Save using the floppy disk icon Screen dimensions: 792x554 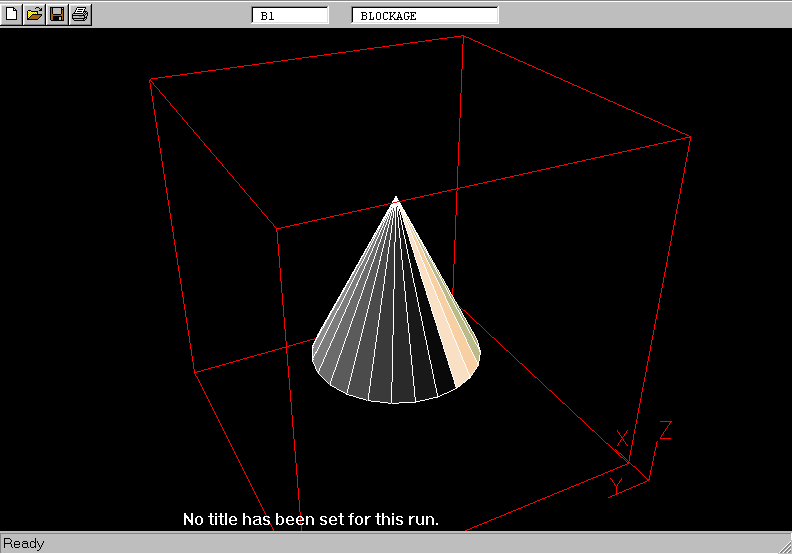[x=57, y=15]
